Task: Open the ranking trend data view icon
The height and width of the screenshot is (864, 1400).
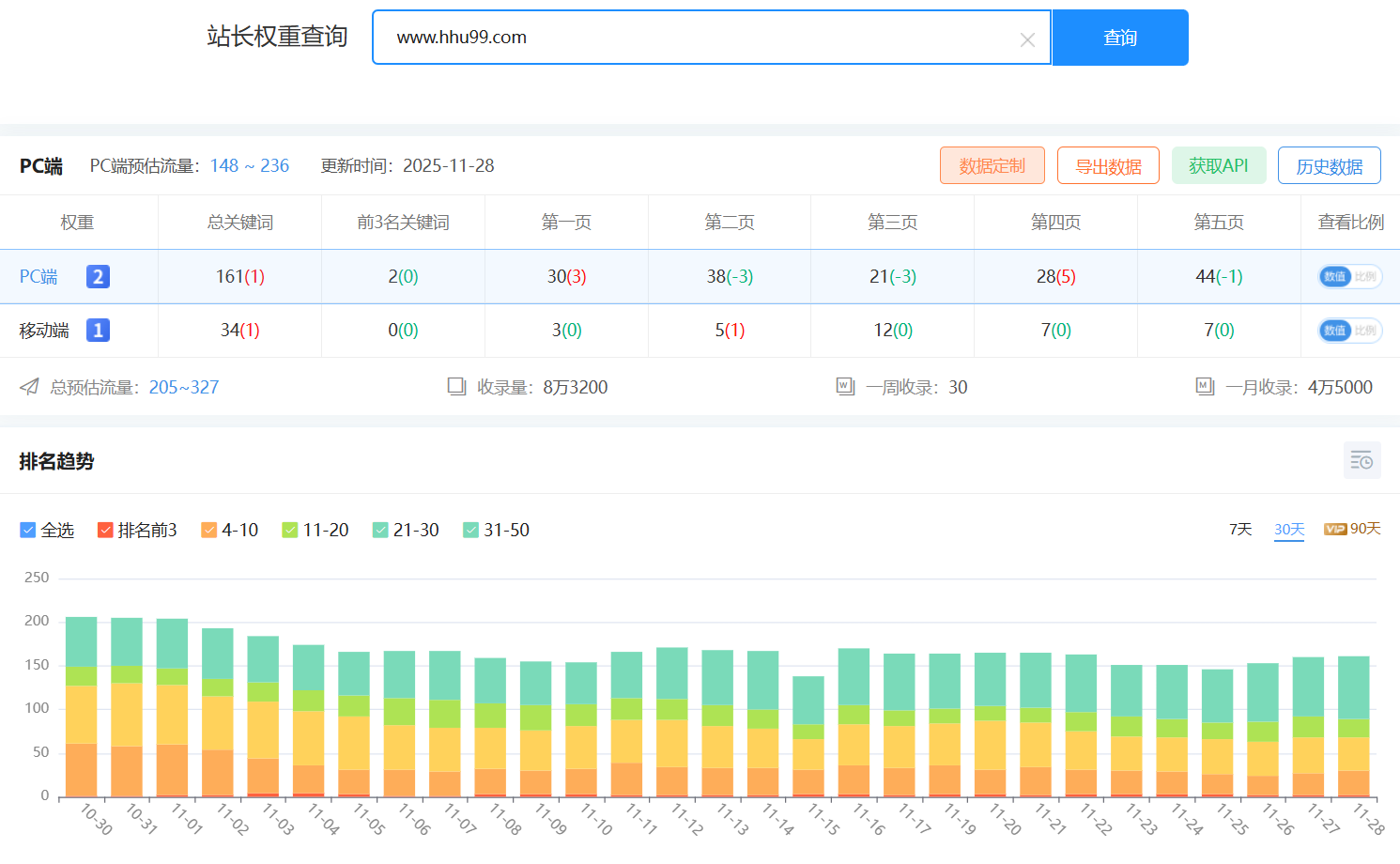Action: [x=1362, y=460]
